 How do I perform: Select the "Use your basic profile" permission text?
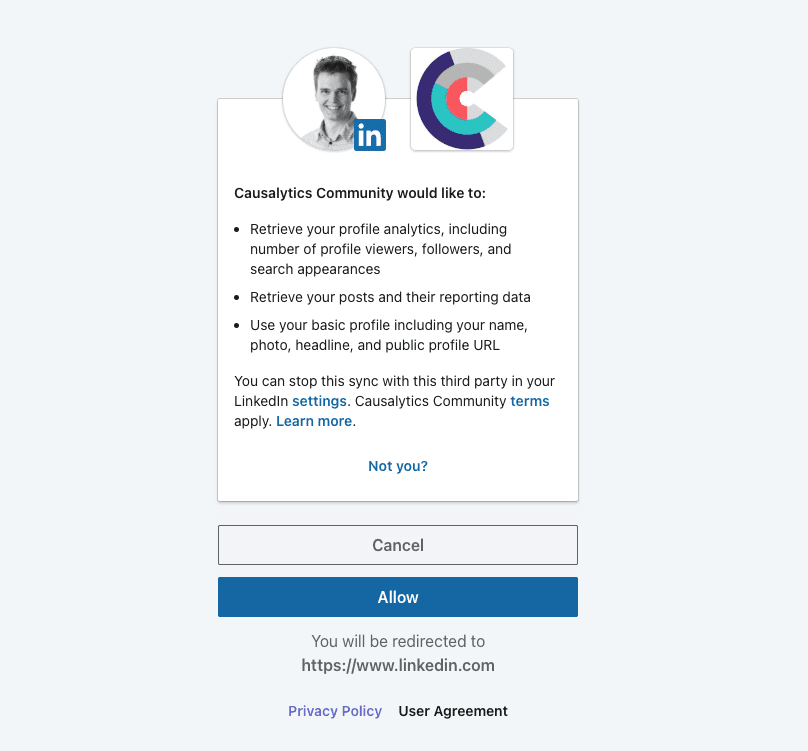[x=389, y=335]
